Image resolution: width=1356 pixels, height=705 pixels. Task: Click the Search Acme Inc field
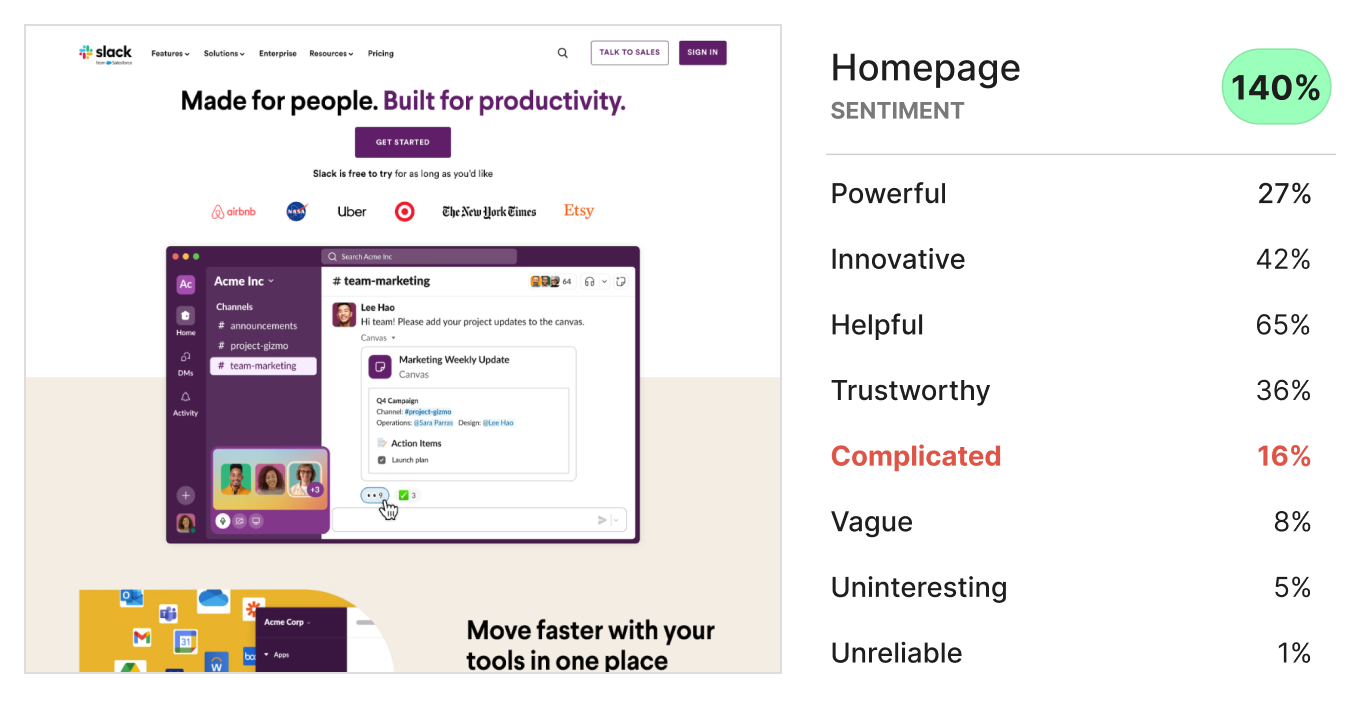coord(419,257)
